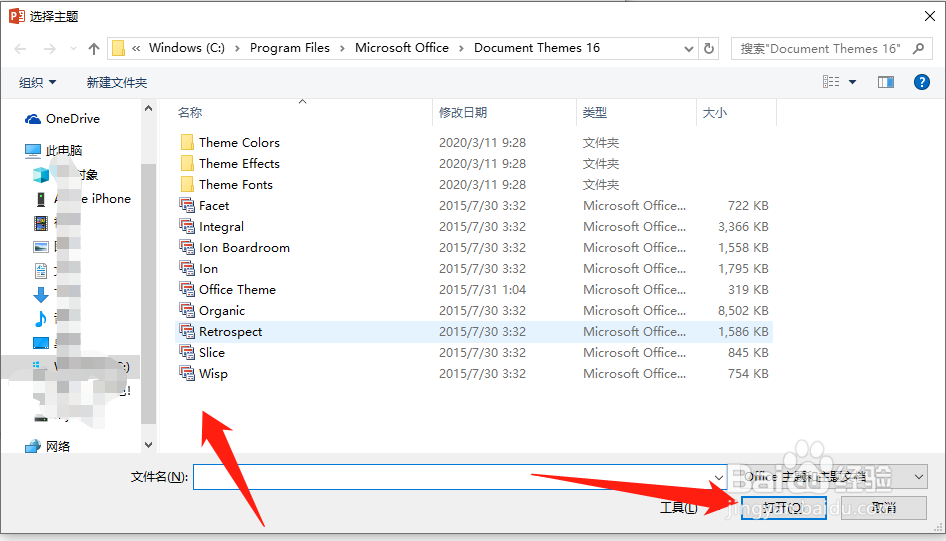Screen dimensions: 946x541
Task: Sort files by 类型 column
Action: click(x=595, y=112)
